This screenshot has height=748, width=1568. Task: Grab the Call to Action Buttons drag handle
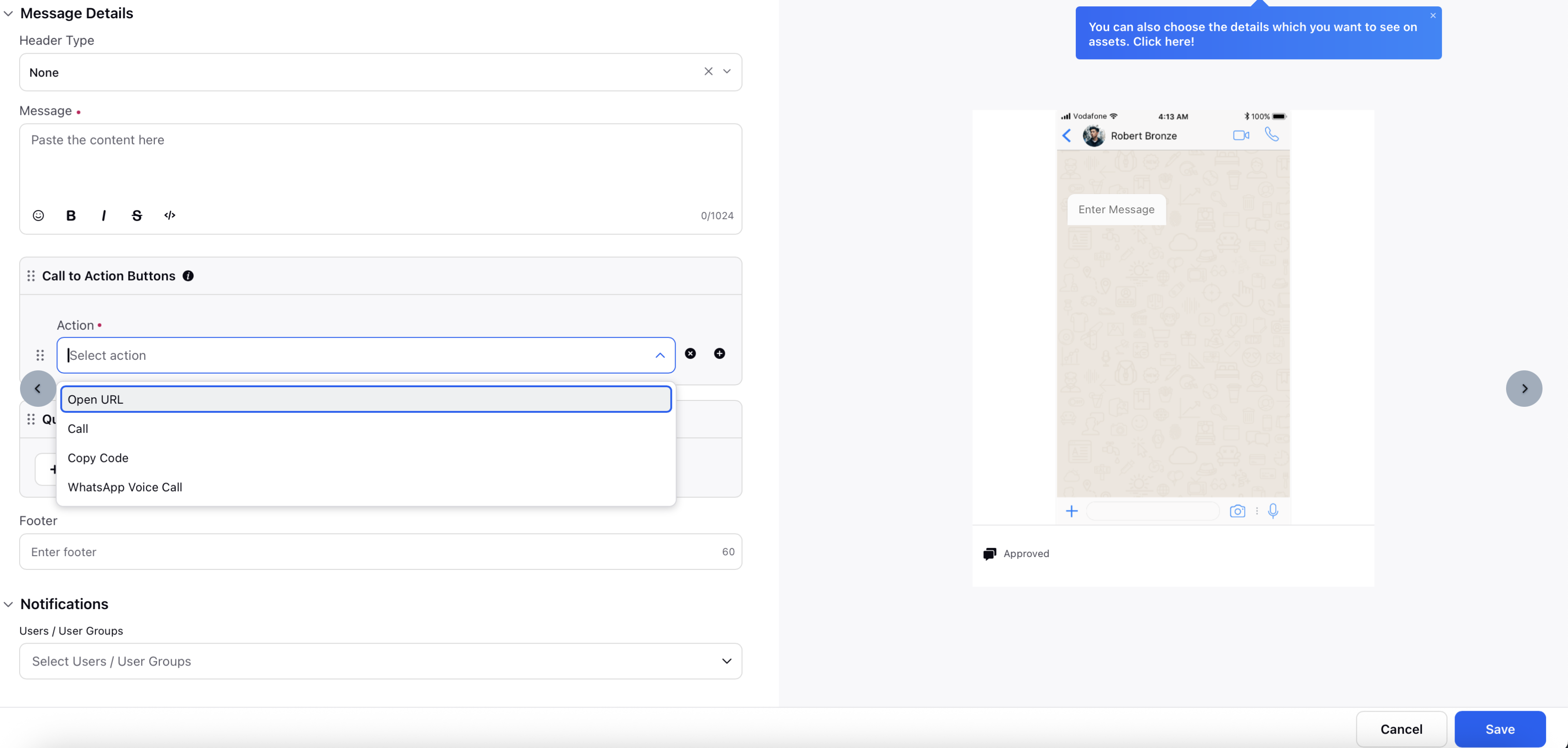click(x=31, y=276)
